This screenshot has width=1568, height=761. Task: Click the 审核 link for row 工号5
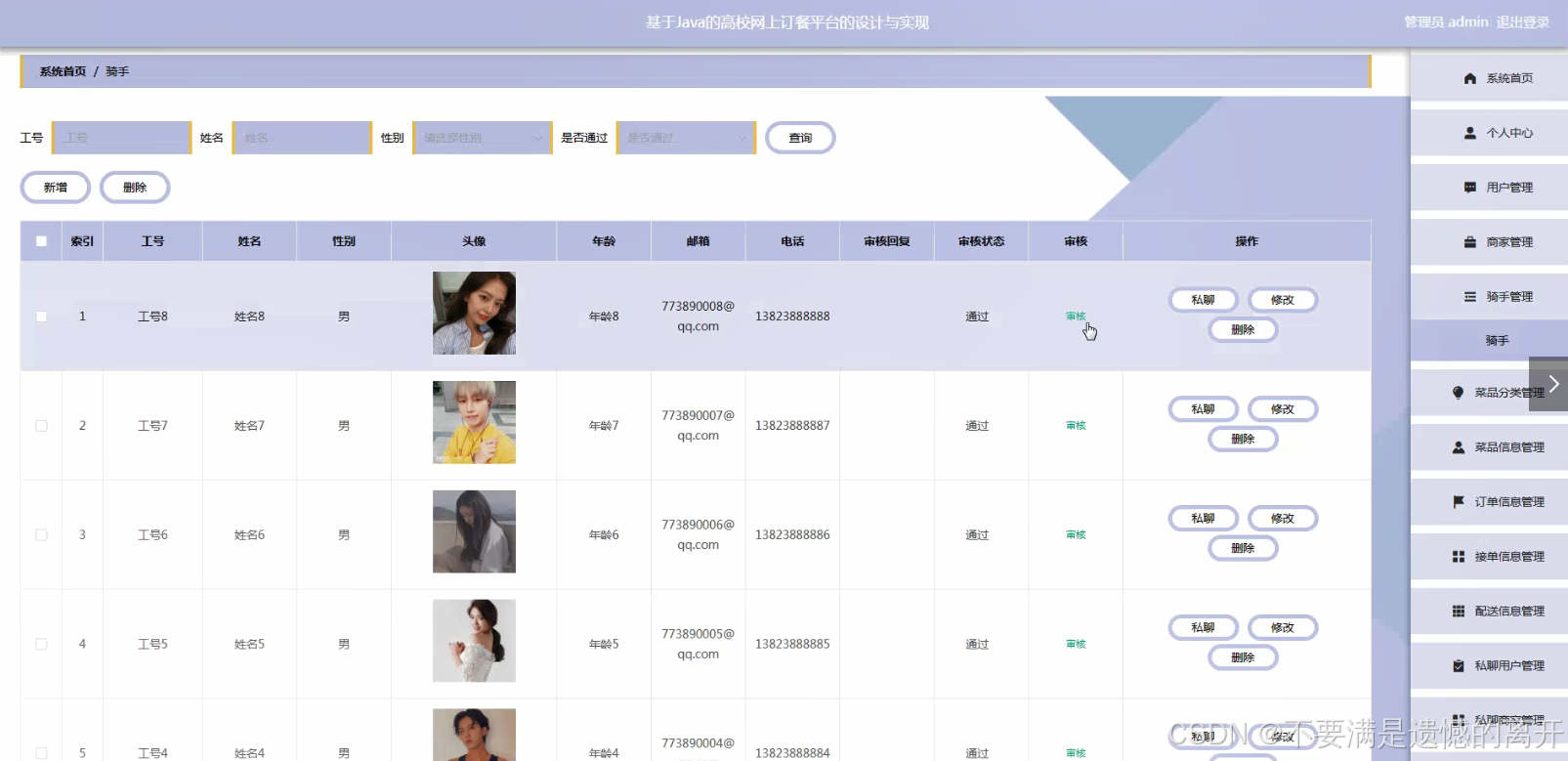pyautogui.click(x=1076, y=645)
